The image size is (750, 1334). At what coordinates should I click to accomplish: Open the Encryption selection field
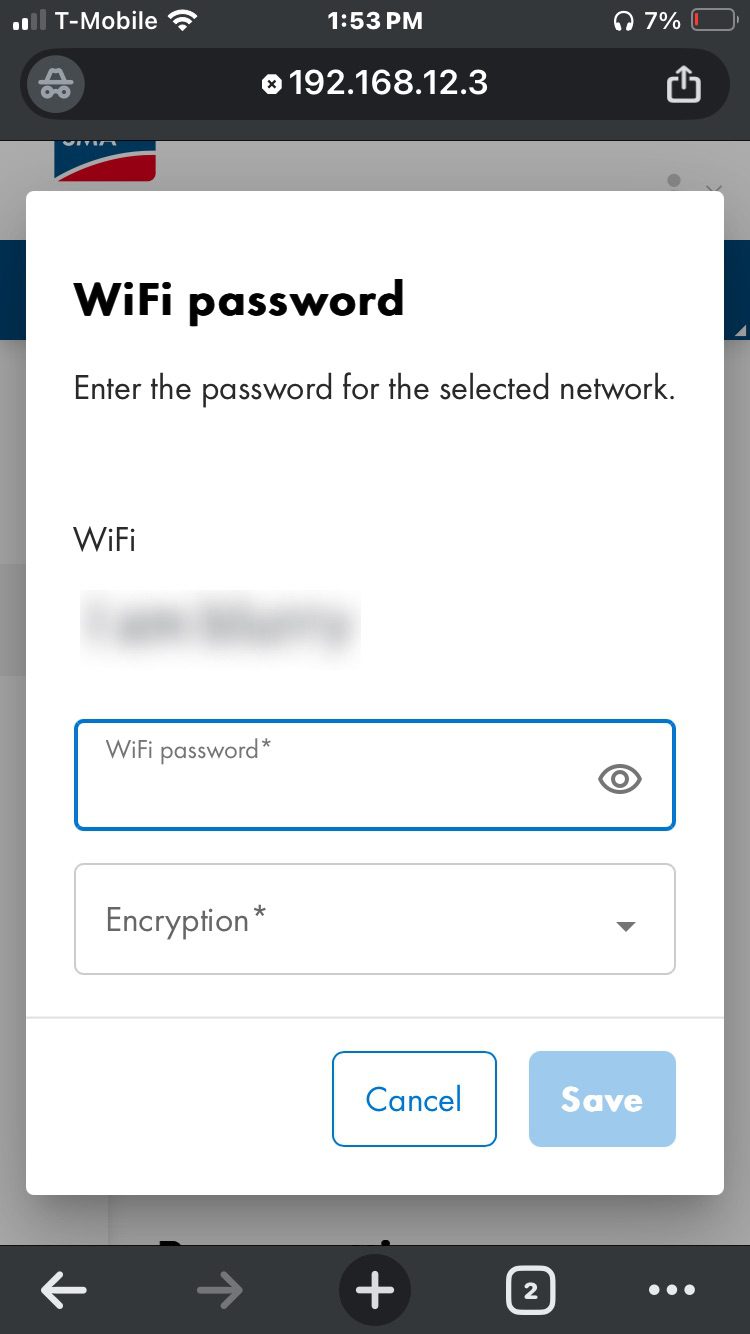pyautogui.click(x=375, y=919)
